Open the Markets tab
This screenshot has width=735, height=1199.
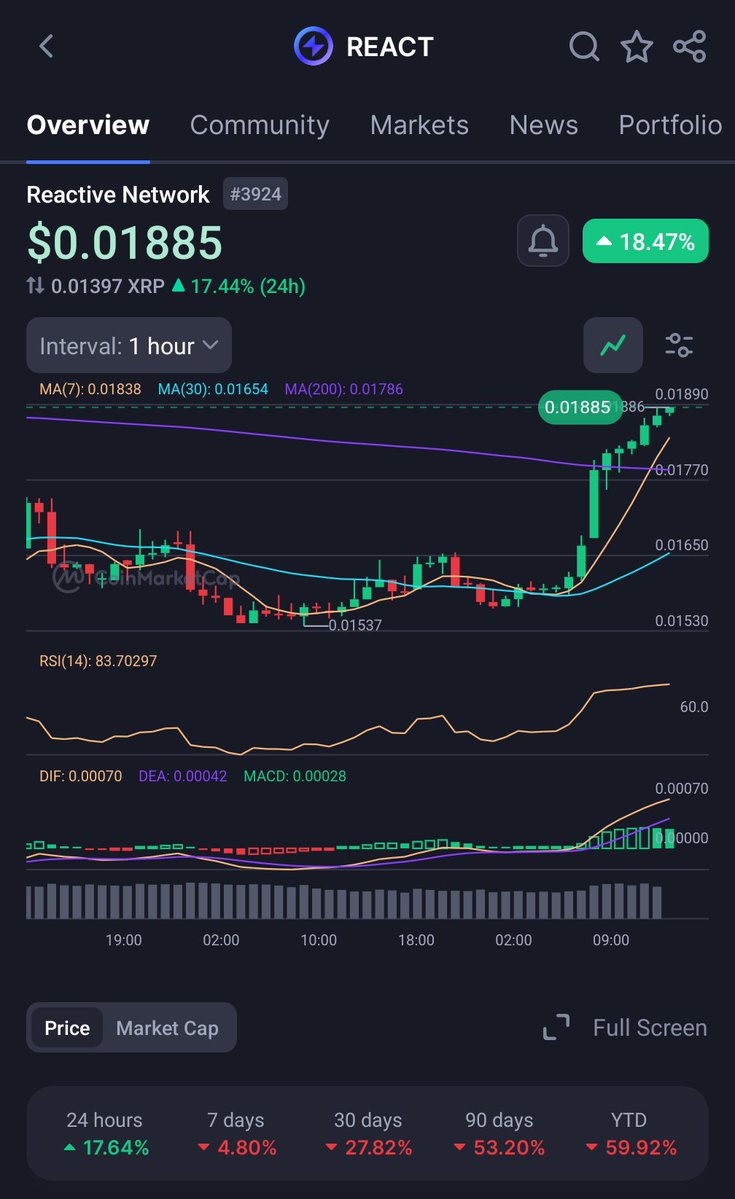(419, 125)
